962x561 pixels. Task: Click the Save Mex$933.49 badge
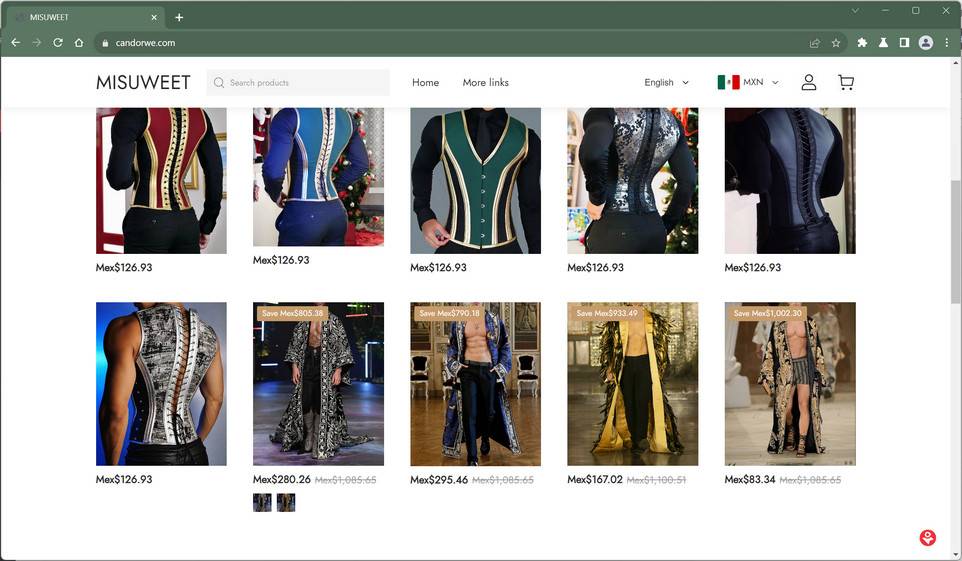click(x=607, y=313)
